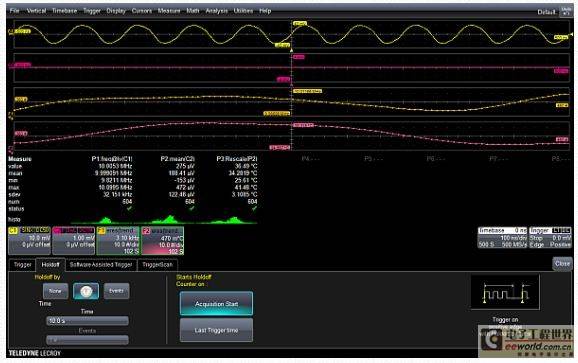Switch to the TriggerScan tab
The image size is (578, 363).
[157, 265]
